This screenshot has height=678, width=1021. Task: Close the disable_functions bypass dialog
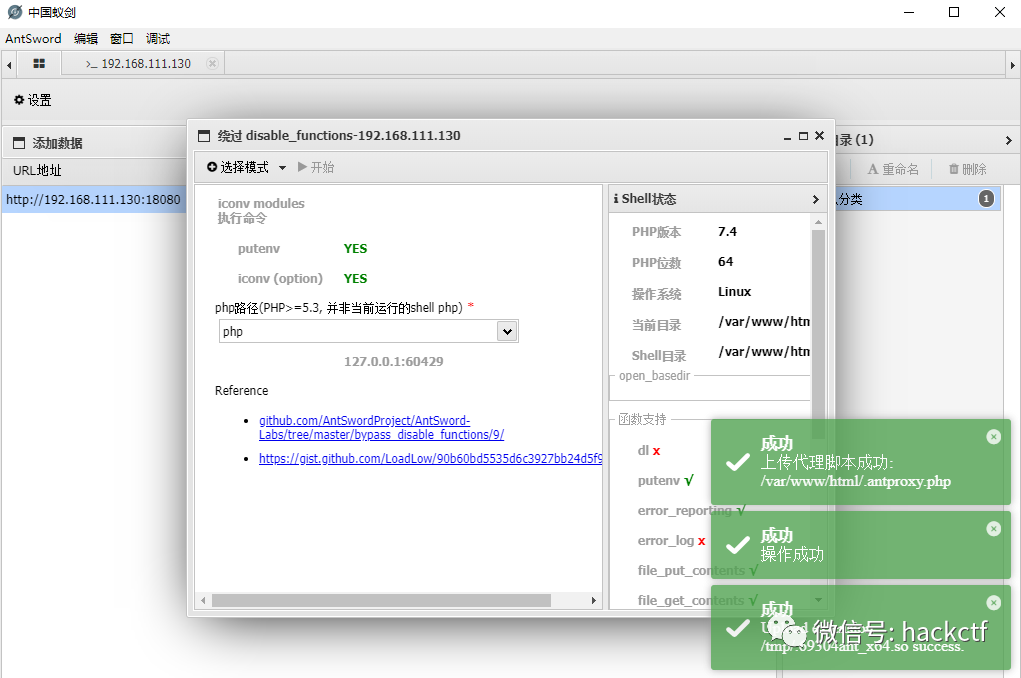tap(819, 135)
